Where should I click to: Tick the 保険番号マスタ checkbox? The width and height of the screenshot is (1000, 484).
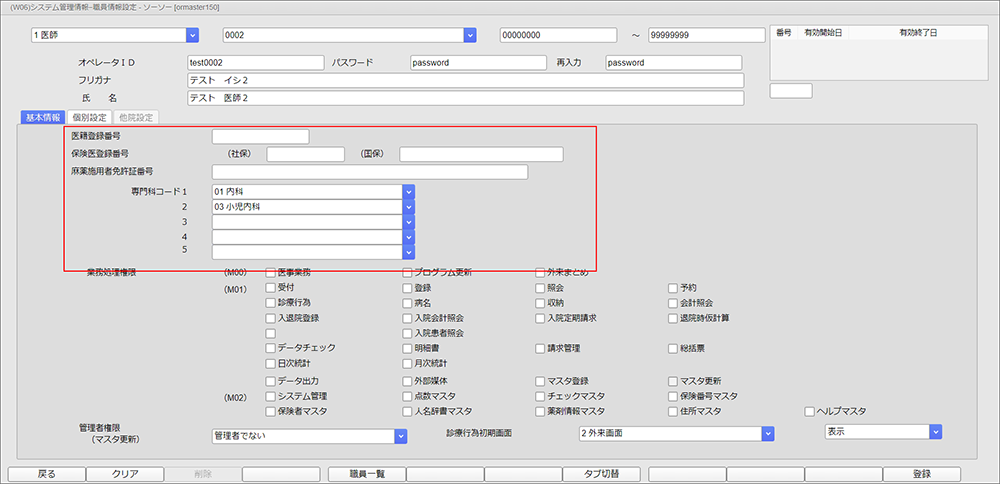[673, 397]
